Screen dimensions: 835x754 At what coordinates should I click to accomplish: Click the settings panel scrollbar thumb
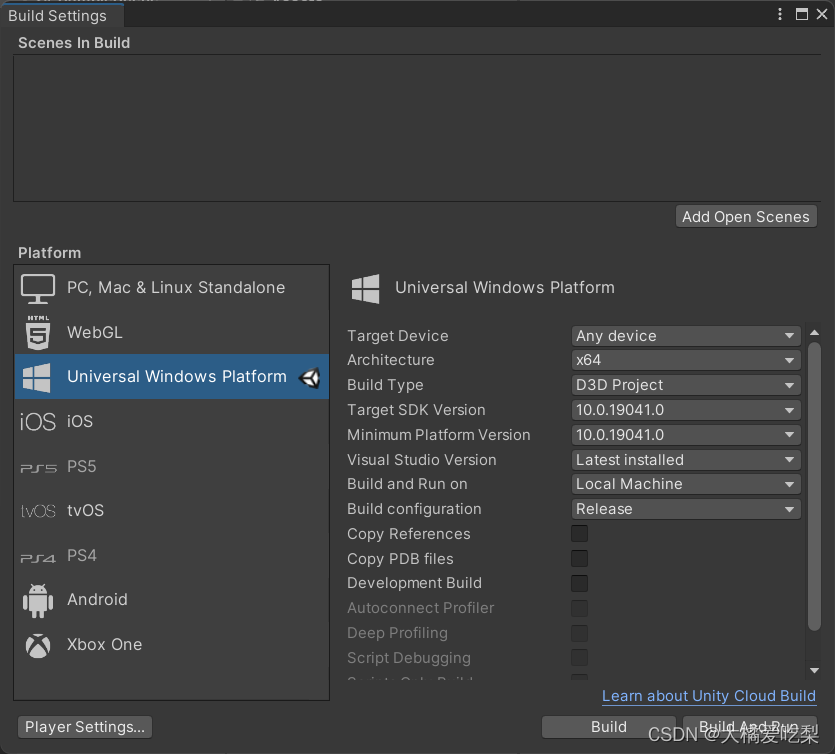[814, 486]
